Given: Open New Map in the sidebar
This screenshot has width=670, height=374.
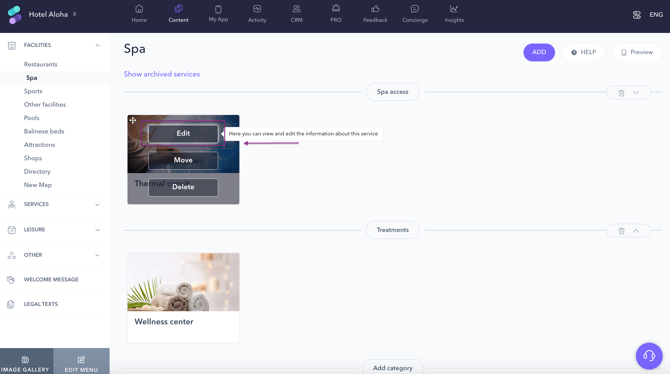Looking at the screenshot, I should [38, 185].
